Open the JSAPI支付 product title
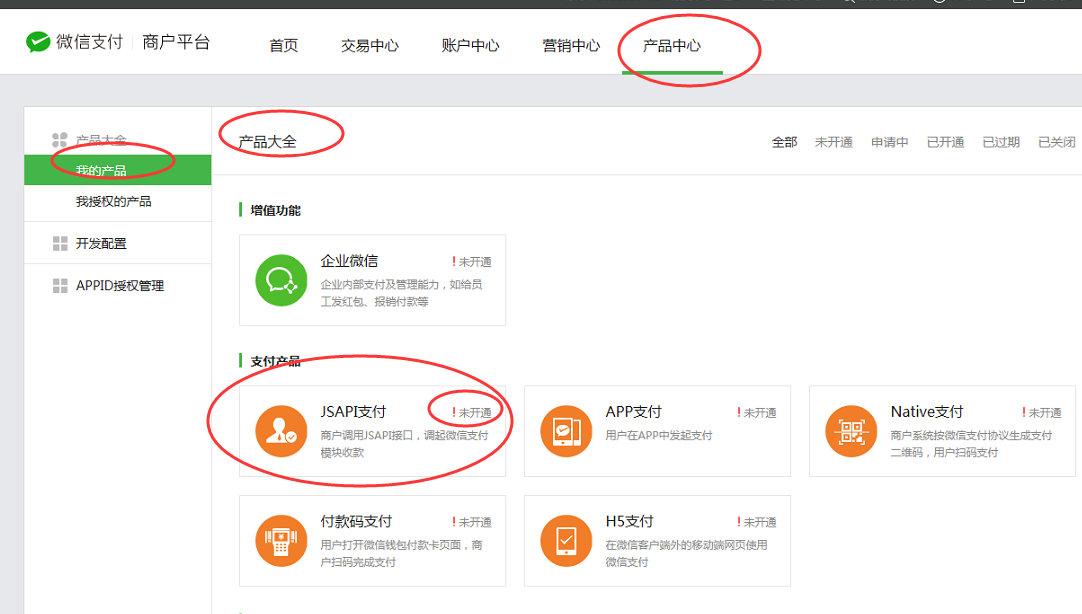Viewport: 1082px width, 614px height. coord(353,412)
